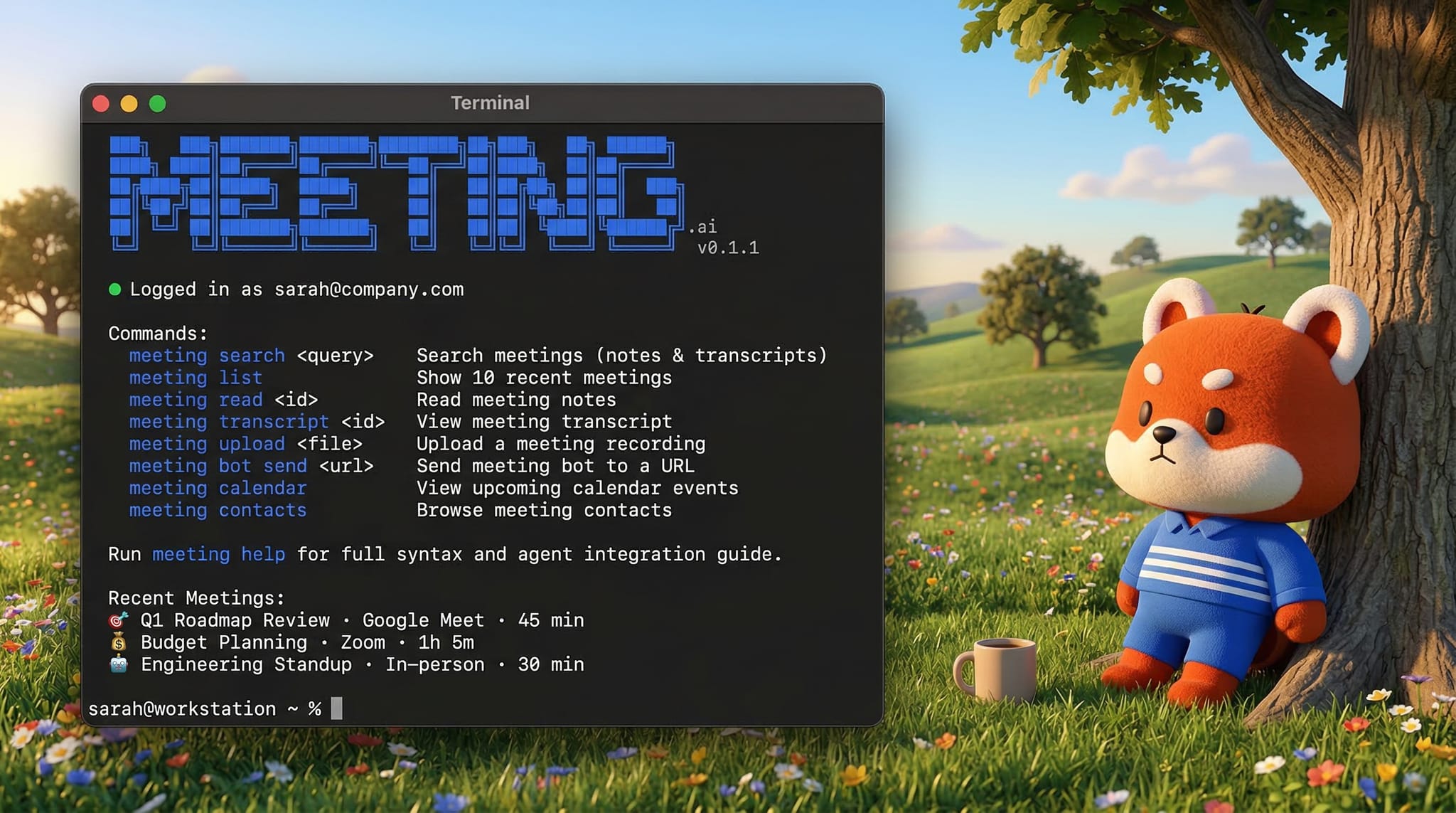Click the green zoom button on the Terminal window
The width and height of the screenshot is (1456, 813).
click(x=156, y=102)
